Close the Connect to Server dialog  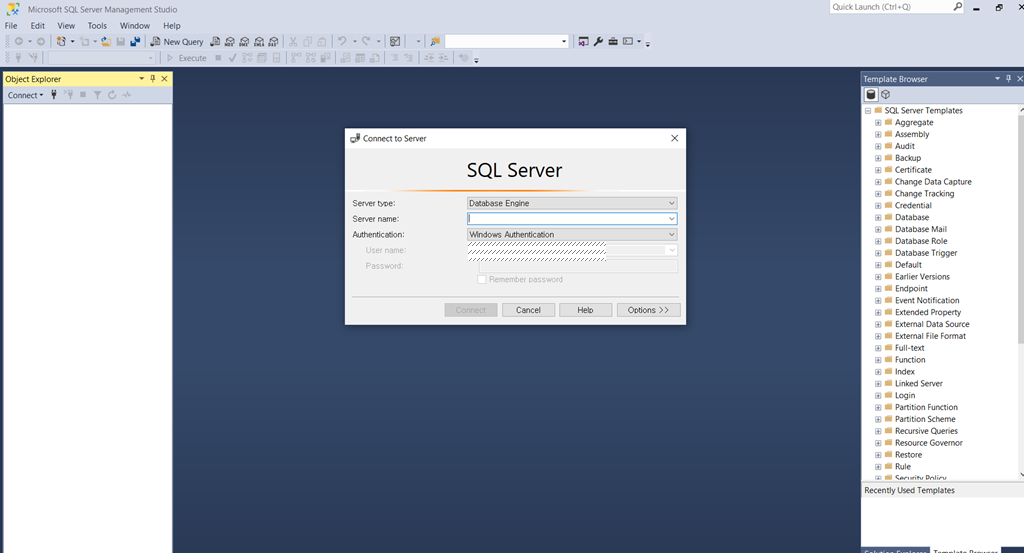pyautogui.click(x=675, y=138)
